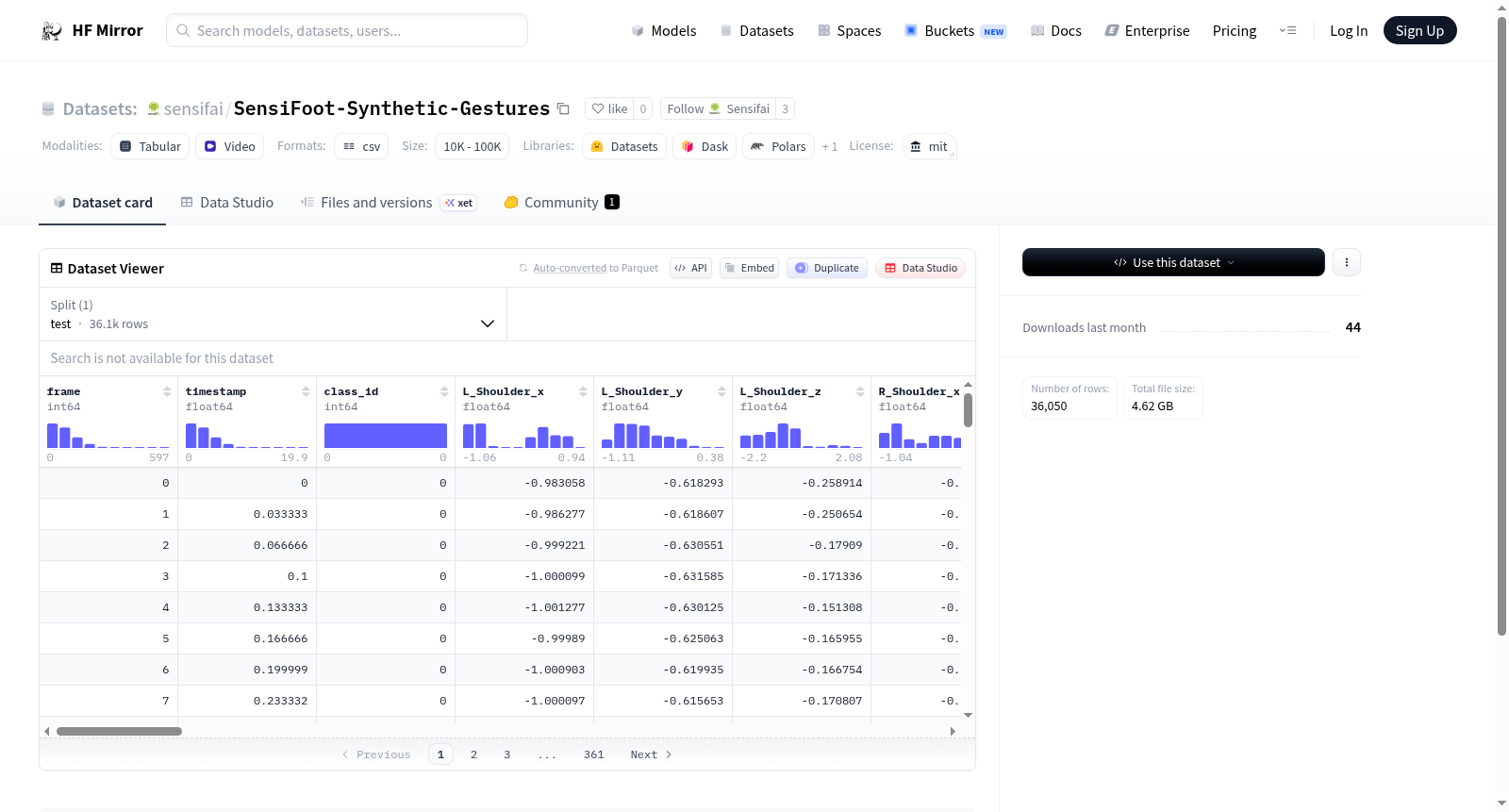
Task: Click the Embed viewer button
Action: (x=749, y=268)
